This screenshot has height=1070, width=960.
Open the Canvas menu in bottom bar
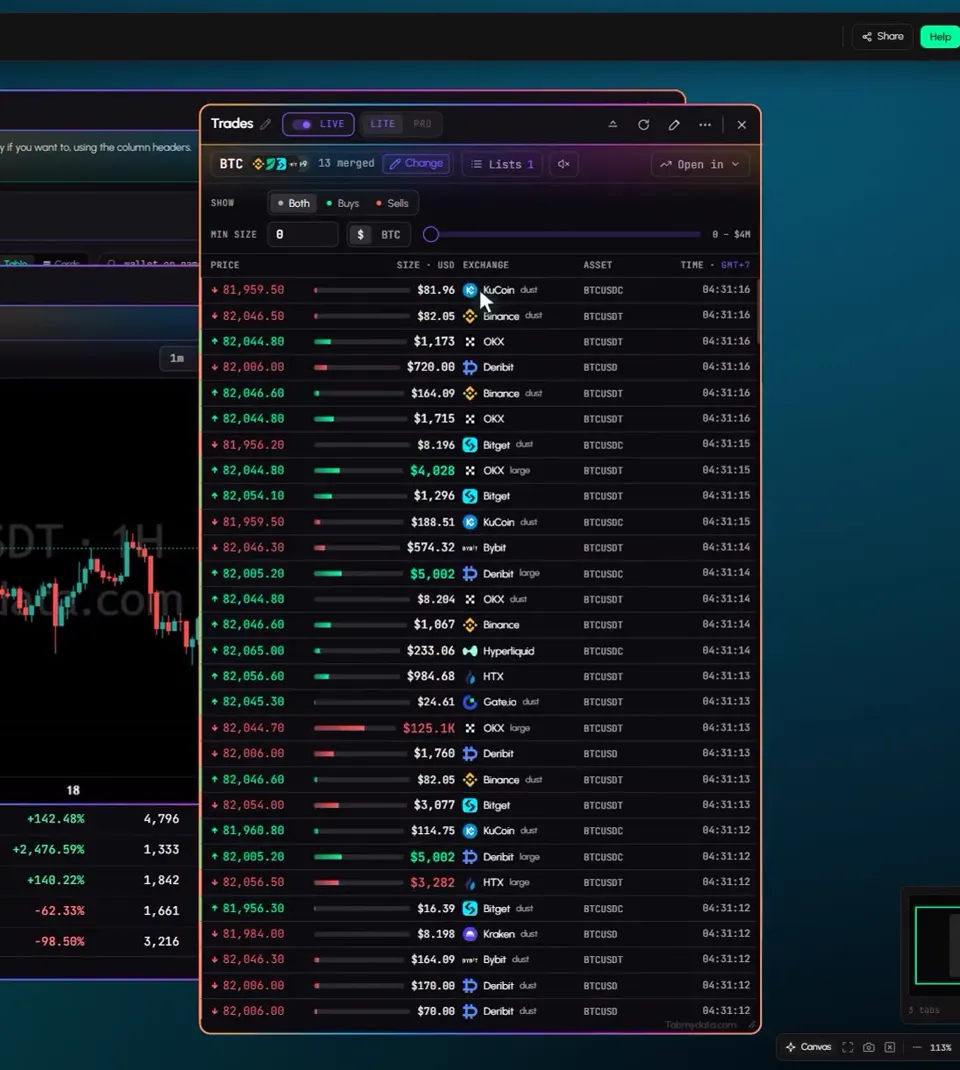(809, 1047)
